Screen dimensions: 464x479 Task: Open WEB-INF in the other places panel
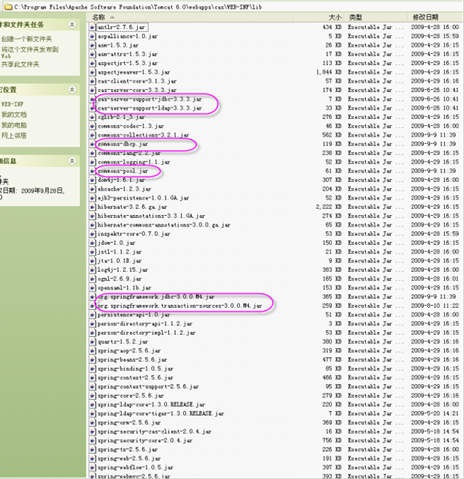click(12, 104)
